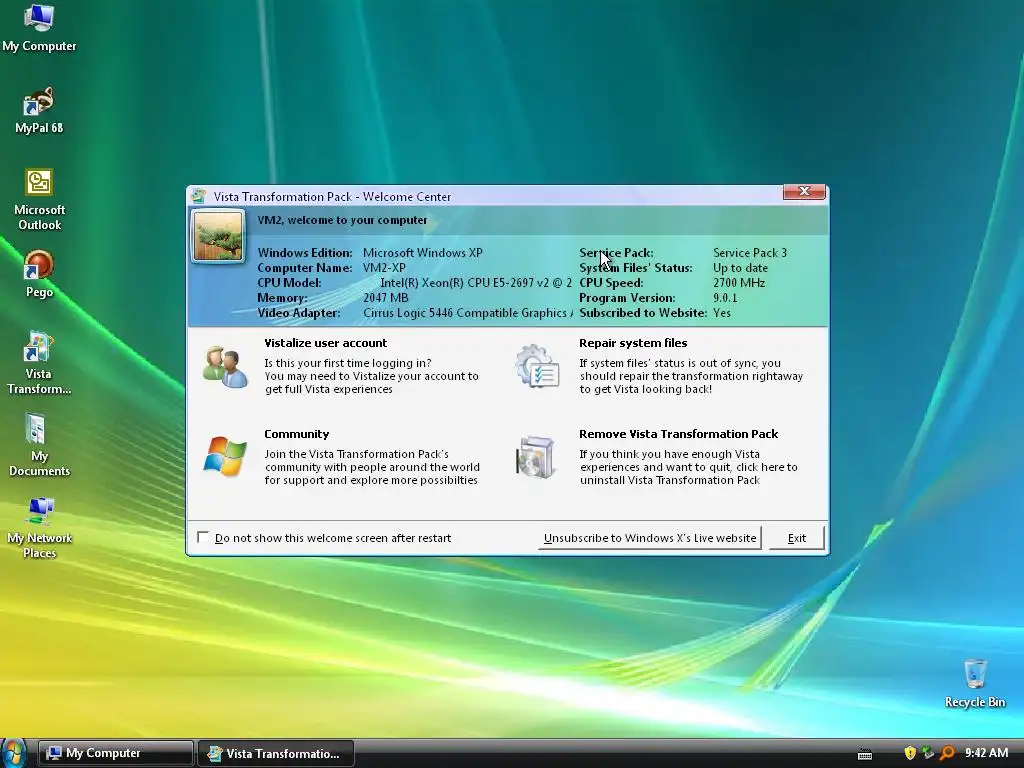
Task: Click the Repair system files gear icon
Action: pos(537,366)
